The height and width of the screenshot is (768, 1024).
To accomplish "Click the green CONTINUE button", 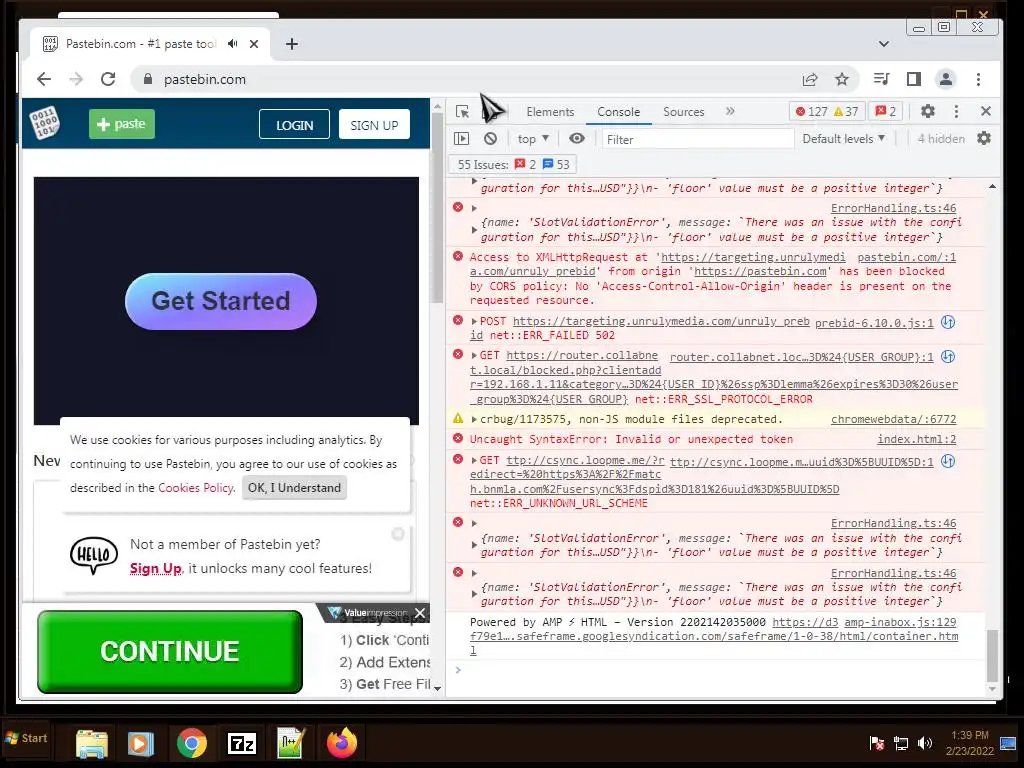I will point(170,651).
